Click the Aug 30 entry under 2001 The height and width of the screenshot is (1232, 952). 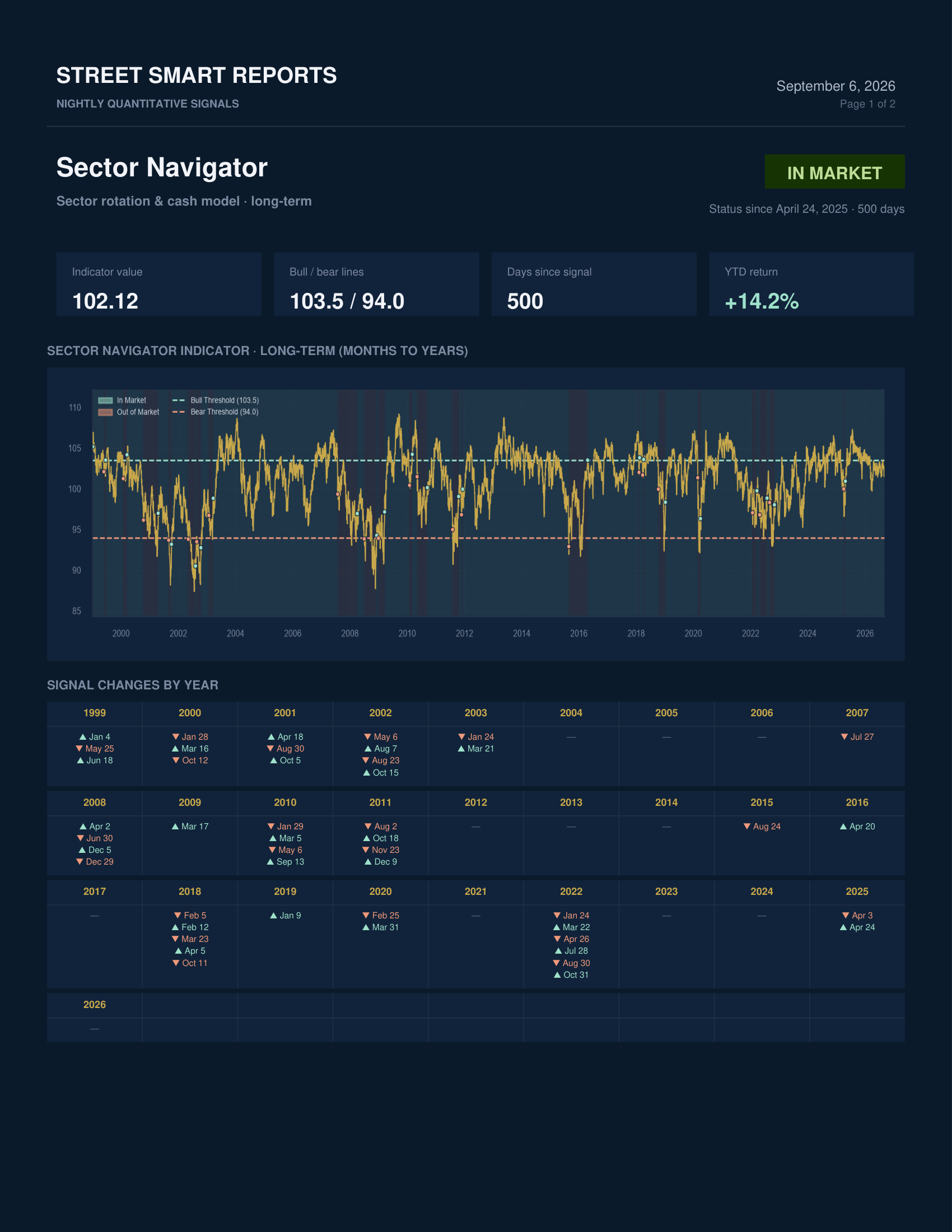click(286, 749)
